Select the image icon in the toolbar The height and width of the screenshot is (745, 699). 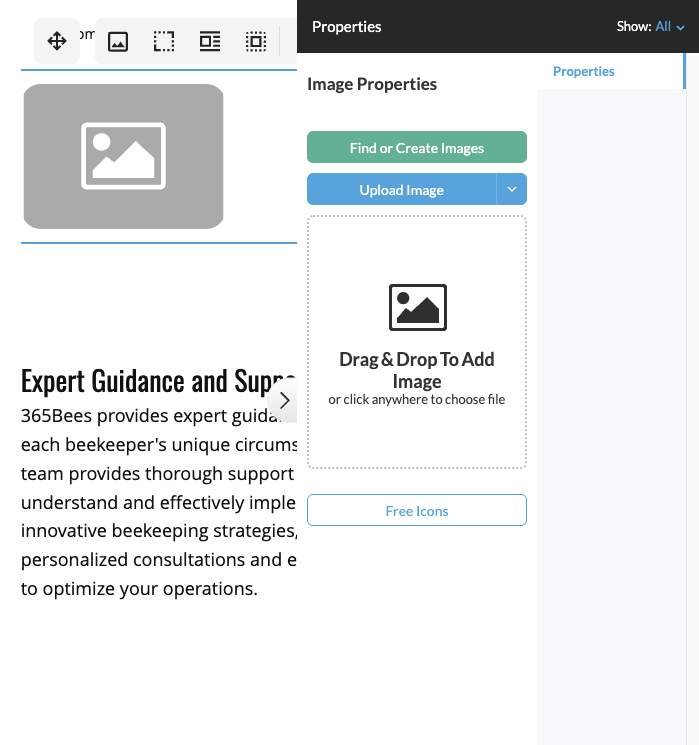(118, 41)
